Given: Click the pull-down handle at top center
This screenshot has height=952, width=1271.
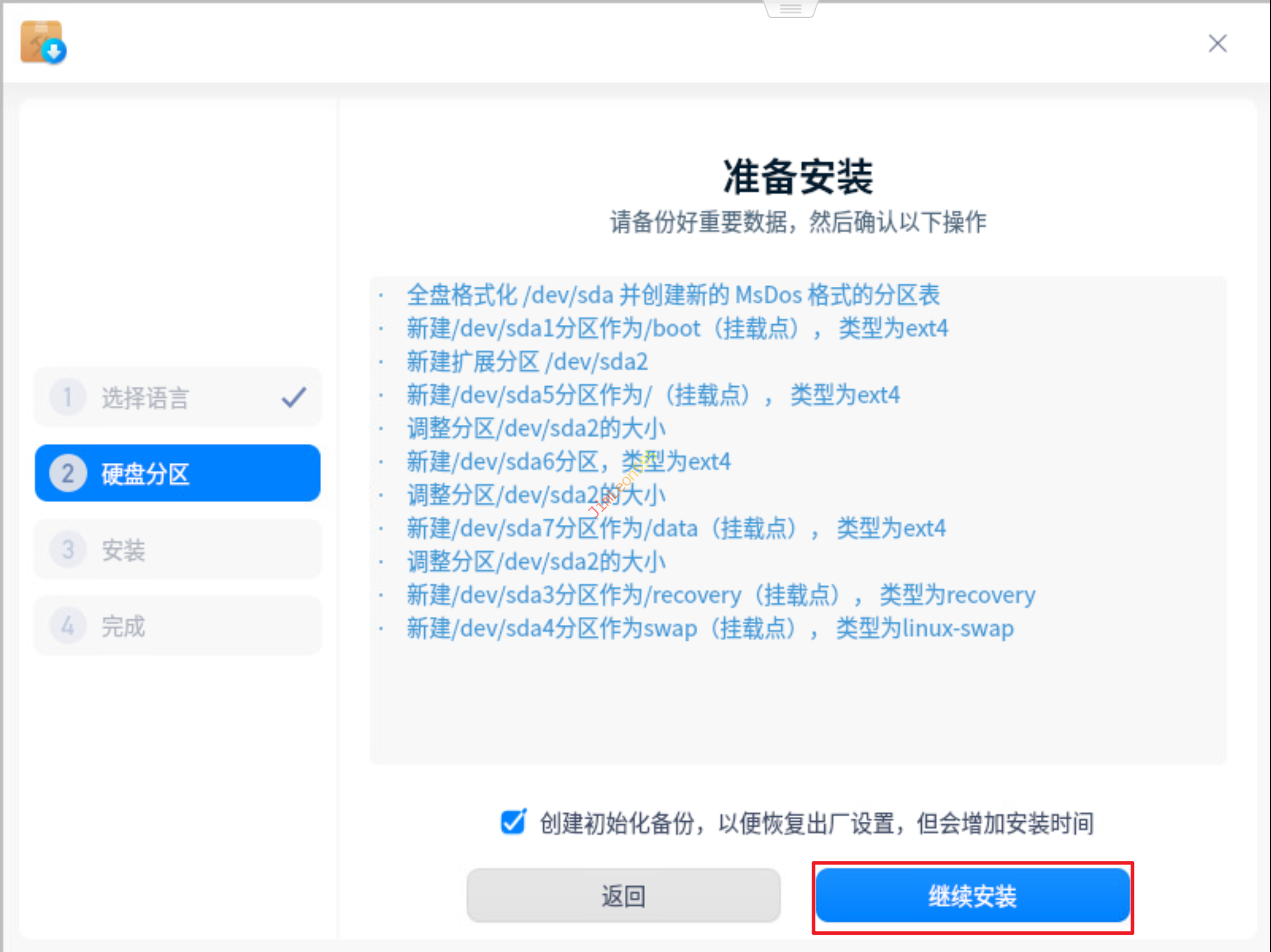Looking at the screenshot, I should coord(790,8).
